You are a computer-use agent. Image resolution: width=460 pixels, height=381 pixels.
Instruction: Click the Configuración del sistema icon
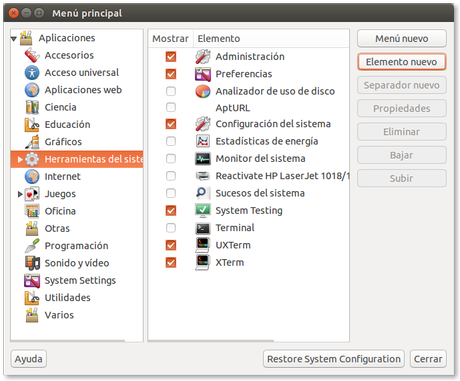pyautogui.click(x=203, y=124)
